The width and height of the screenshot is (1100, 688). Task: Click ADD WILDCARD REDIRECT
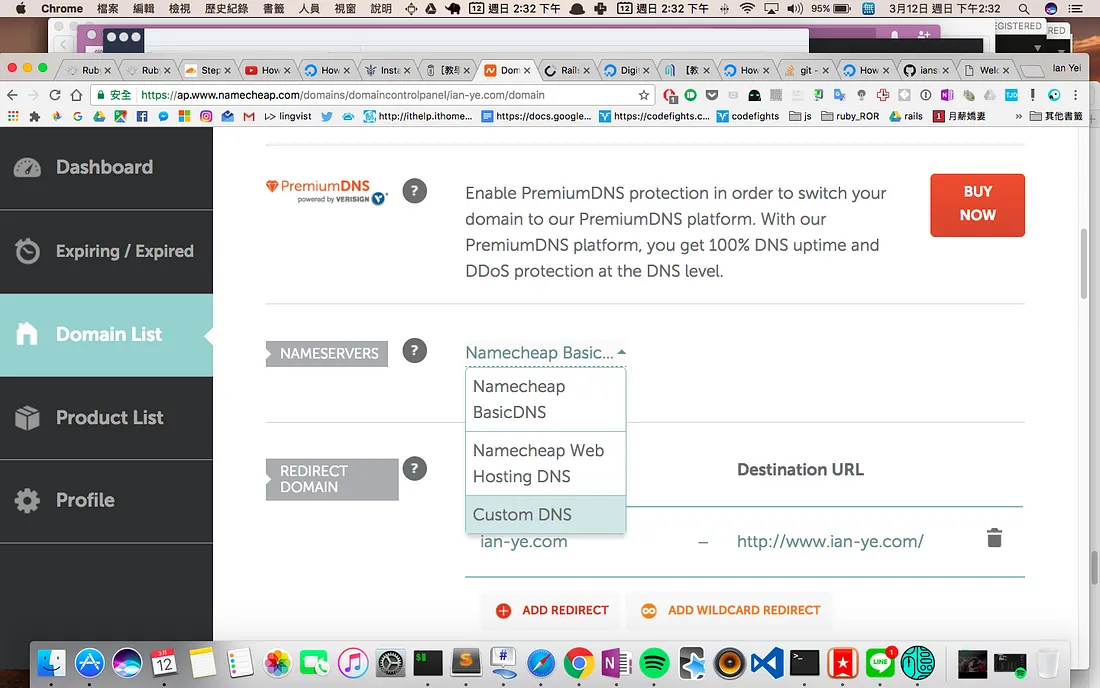click(731, 610)
